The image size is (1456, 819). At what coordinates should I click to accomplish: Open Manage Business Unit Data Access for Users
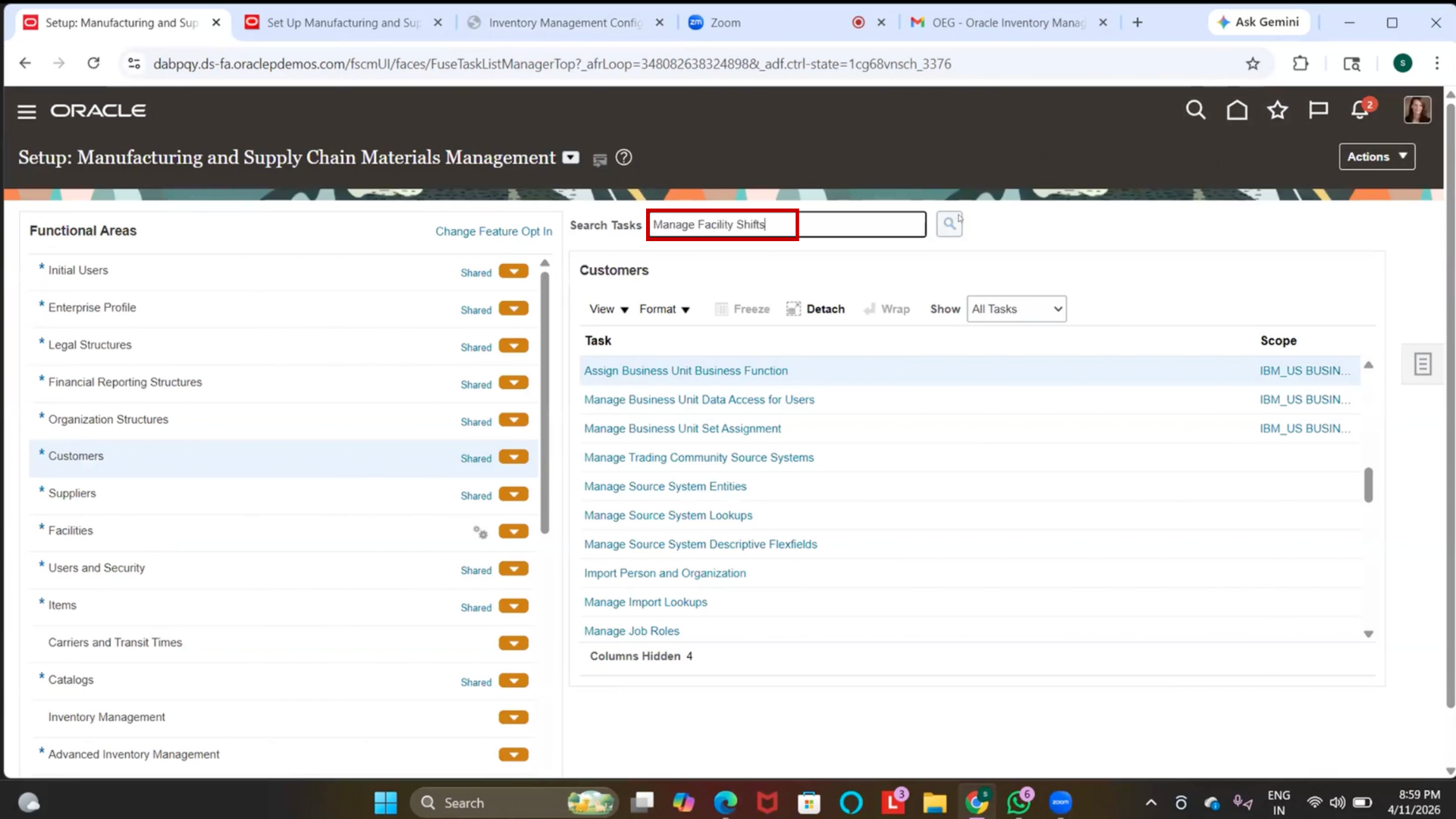[699, 400]
